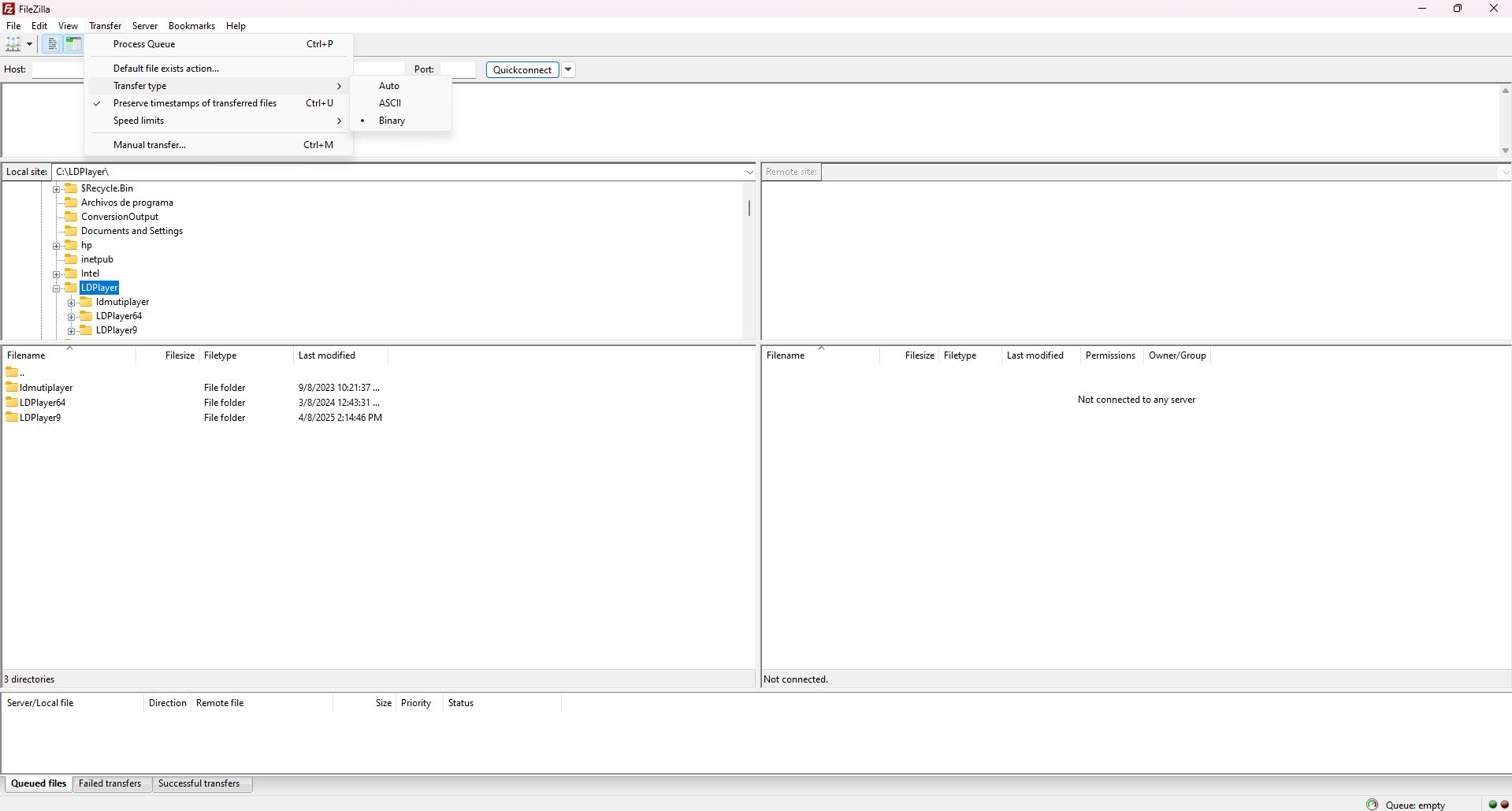The width and height of the screenshot is (1512, 811).
Task: Open the File menu
Action: 13,26
